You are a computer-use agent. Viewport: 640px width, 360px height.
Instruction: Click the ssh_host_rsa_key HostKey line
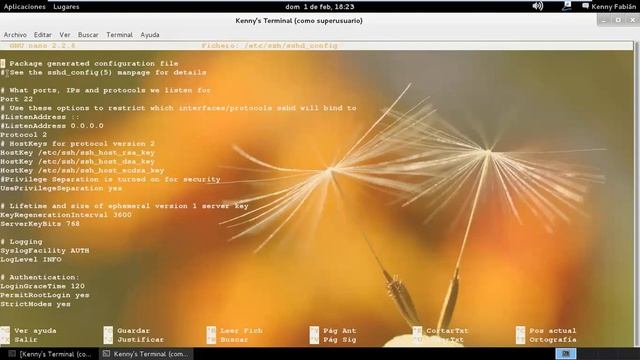78,153
